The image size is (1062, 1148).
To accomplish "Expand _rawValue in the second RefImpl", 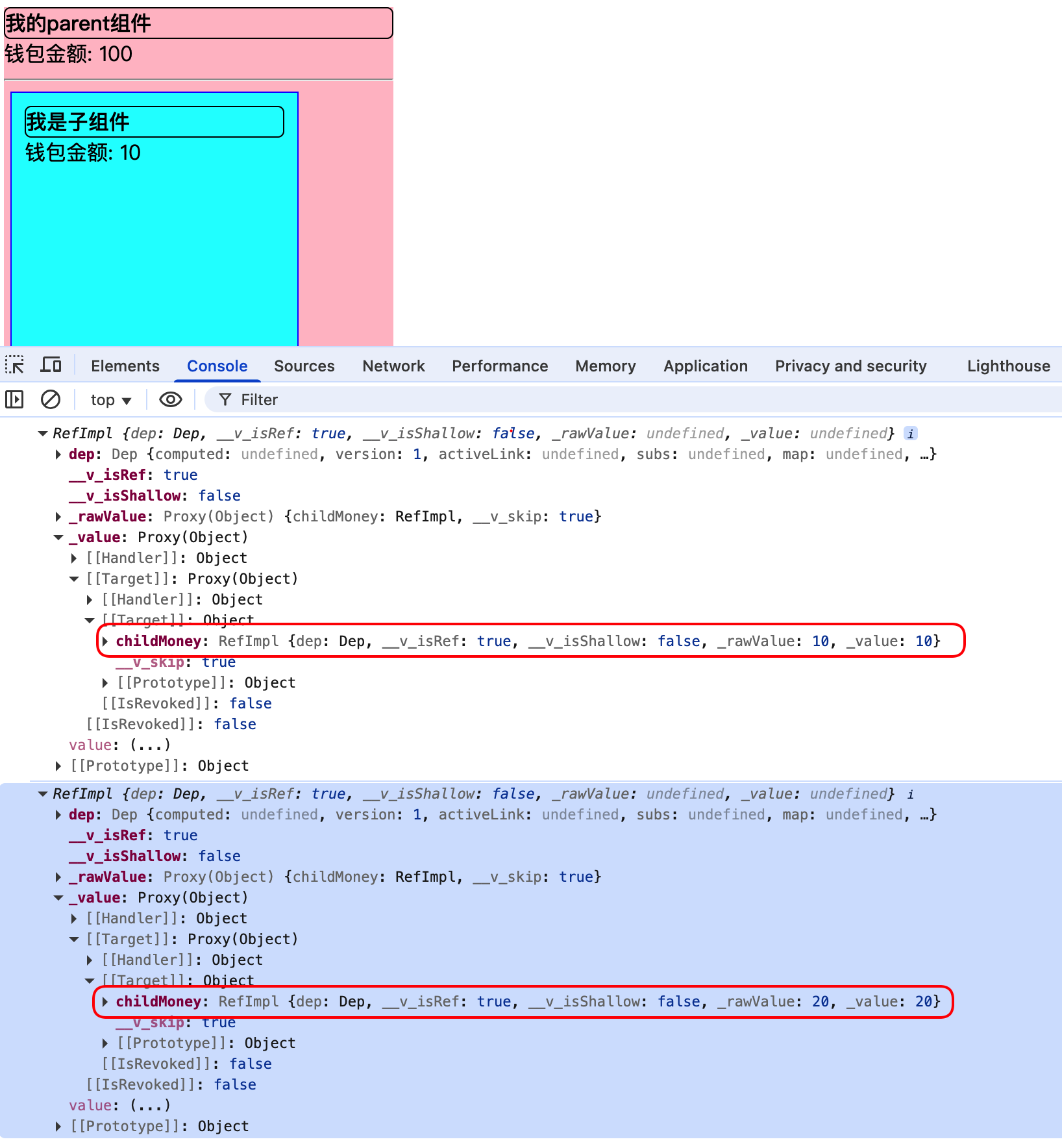I will tap(58, 877).
